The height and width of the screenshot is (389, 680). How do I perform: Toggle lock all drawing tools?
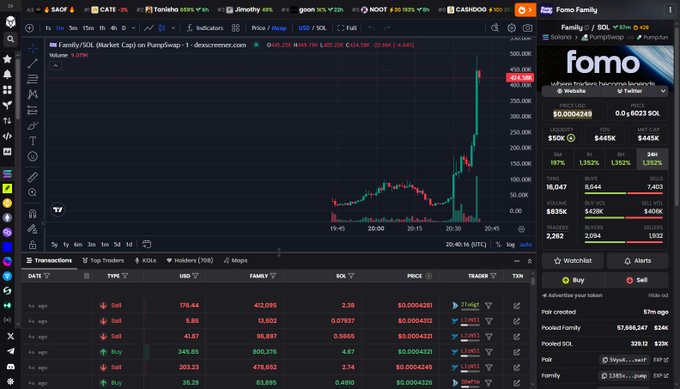(x=33, y=245)
